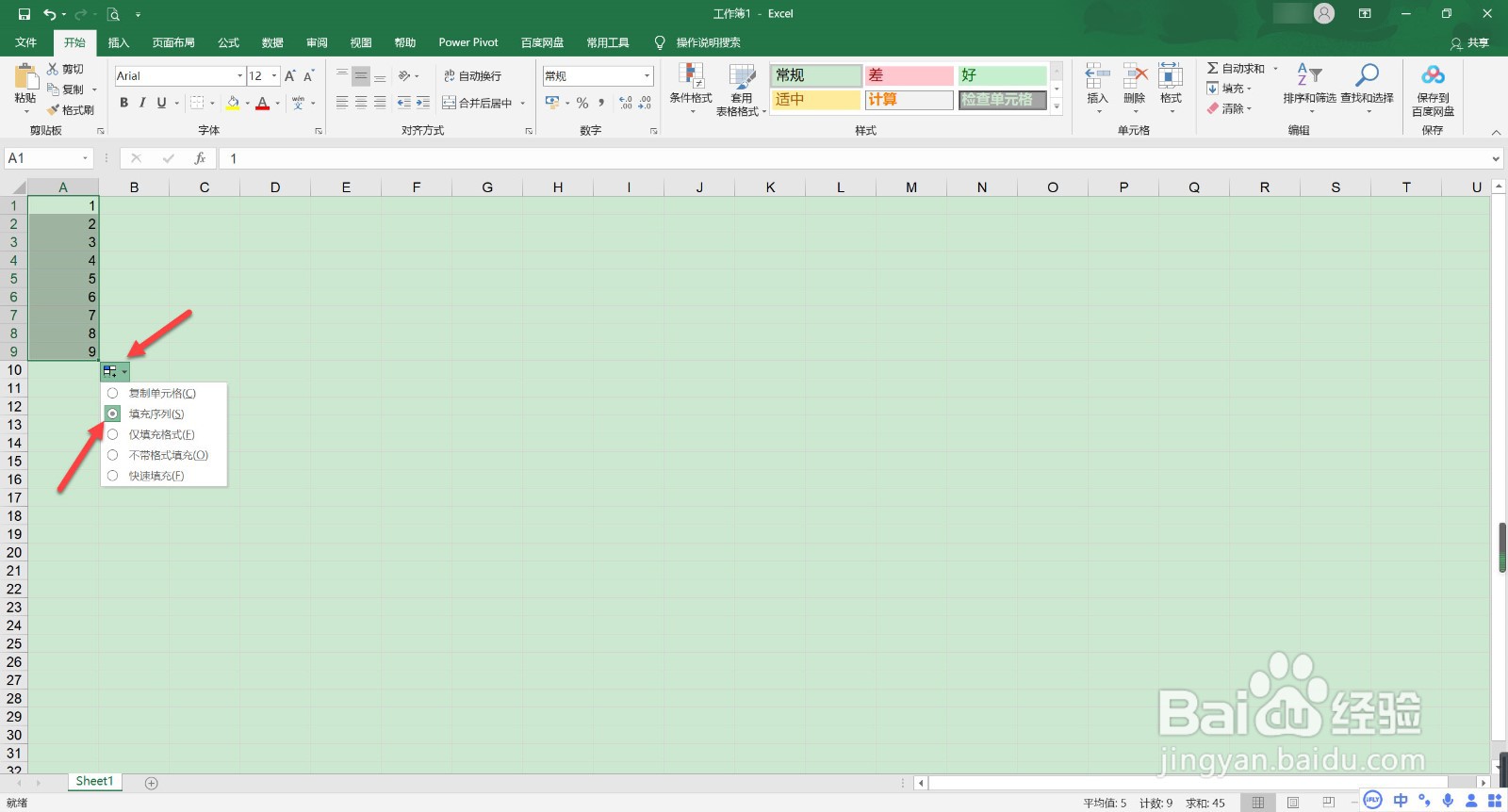The image size is (1508, 812).
Task: Click the decrease decimal places icon
Action: pyautogui.click(x=645, y=103)
